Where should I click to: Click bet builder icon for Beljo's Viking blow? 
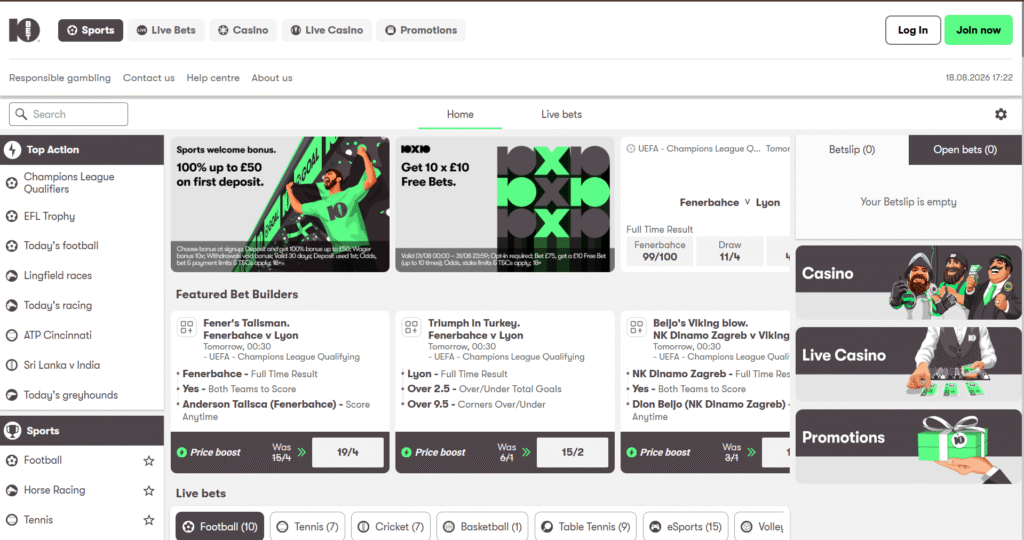(636, 326)
